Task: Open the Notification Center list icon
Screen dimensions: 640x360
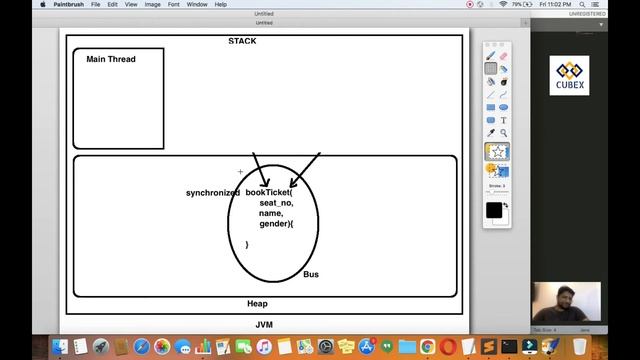Action: pos(595,4)
